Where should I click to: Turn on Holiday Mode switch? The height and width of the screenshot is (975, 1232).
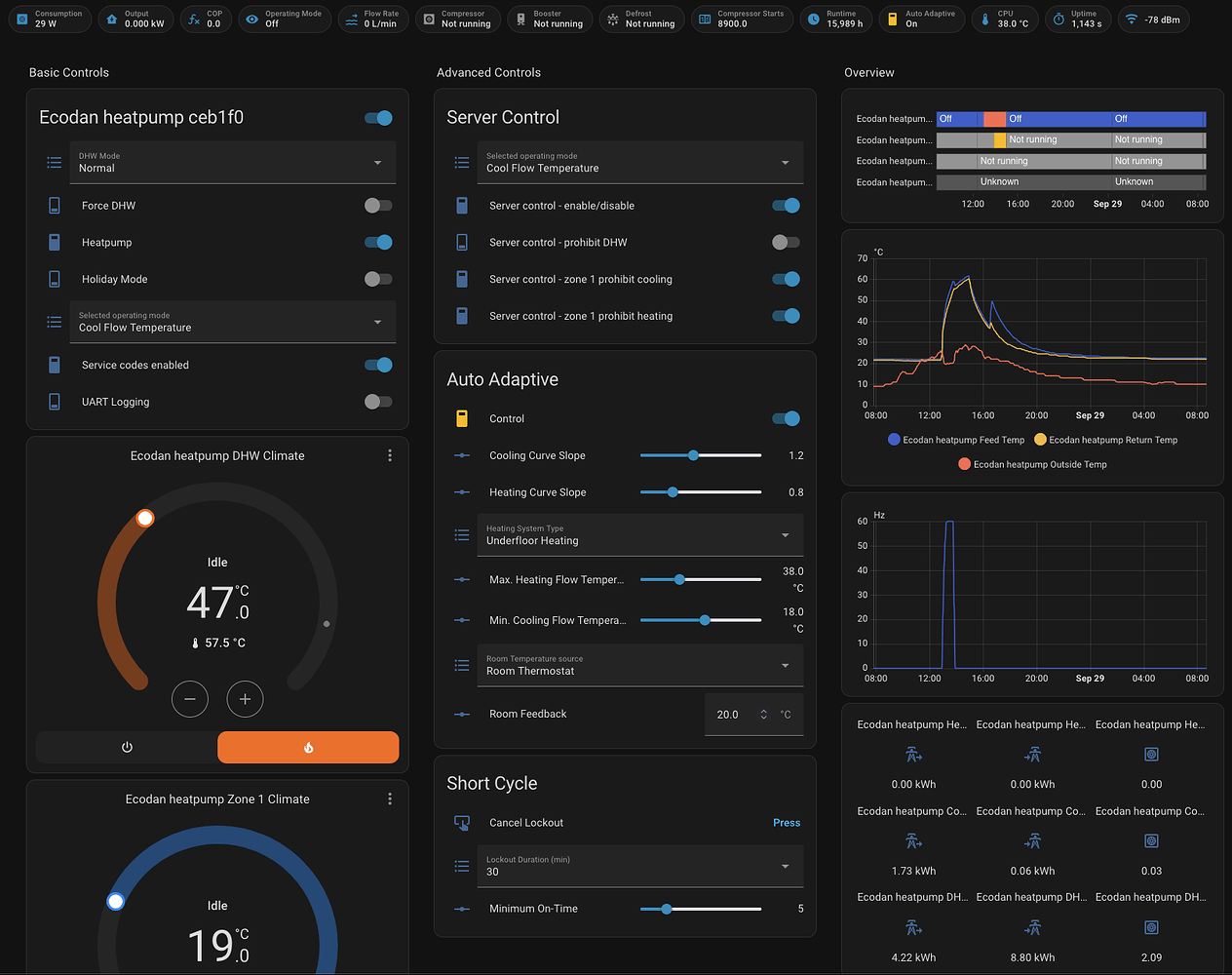pos(378,279)
